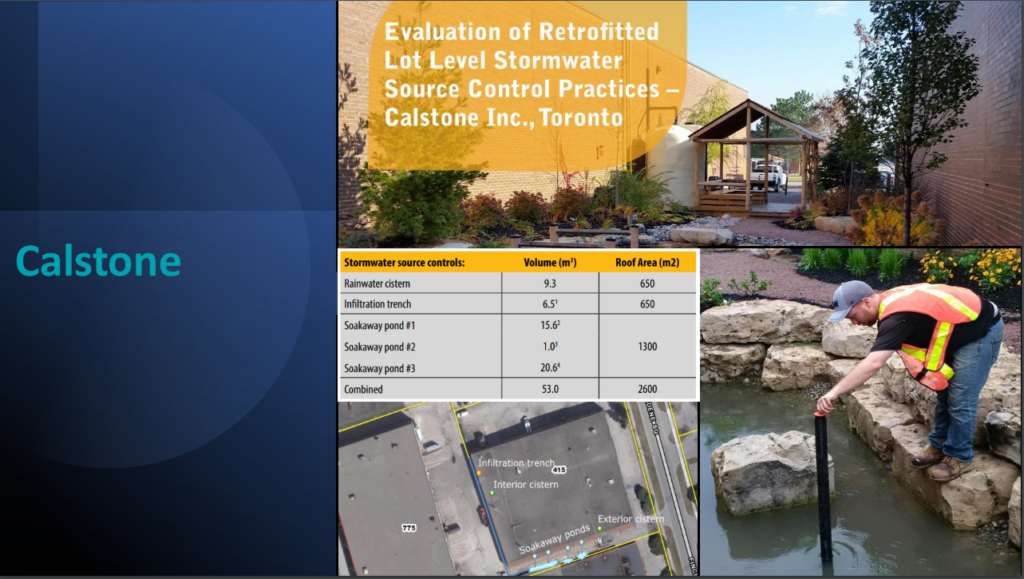Select the "Stormwater source controls:" table header
Viewport: 1024px width, 579px height.
(x=404, y=262)
